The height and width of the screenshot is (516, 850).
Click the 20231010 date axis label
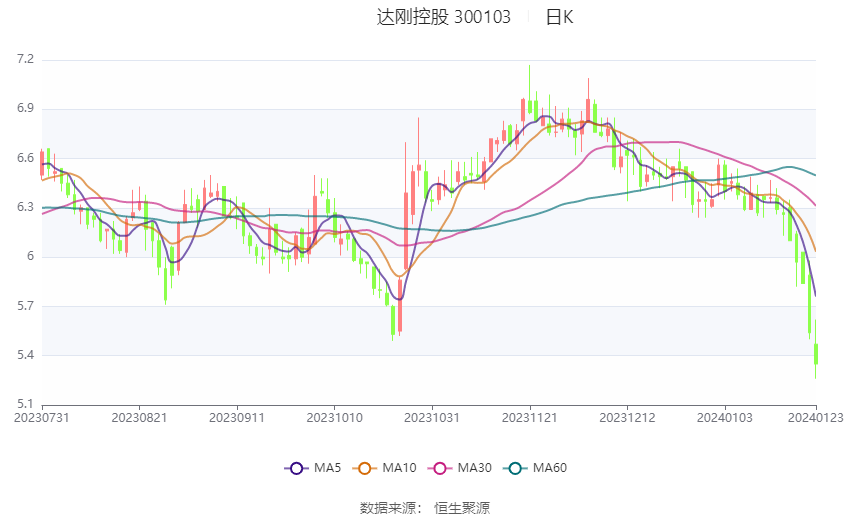pyautogui.click(x=334, y=418)
